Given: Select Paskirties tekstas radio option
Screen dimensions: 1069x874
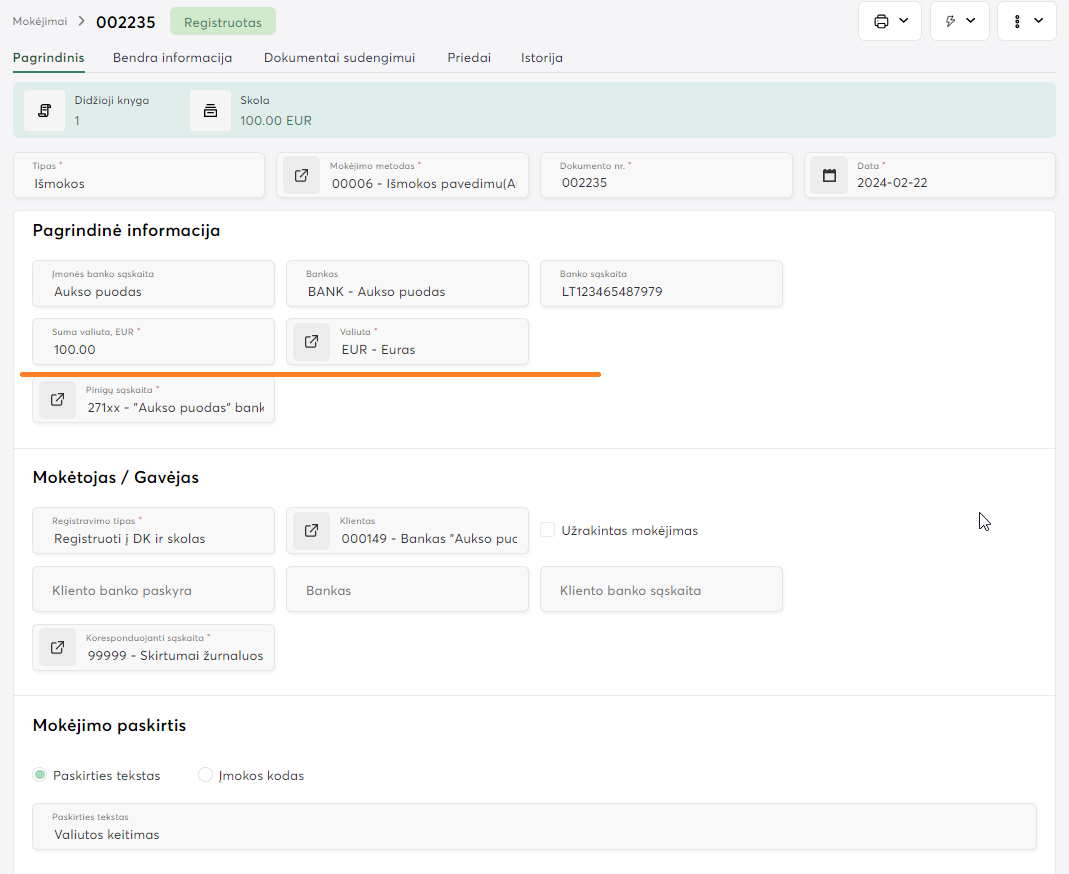Looking at the screenshot, I should [x=40, y=775].
